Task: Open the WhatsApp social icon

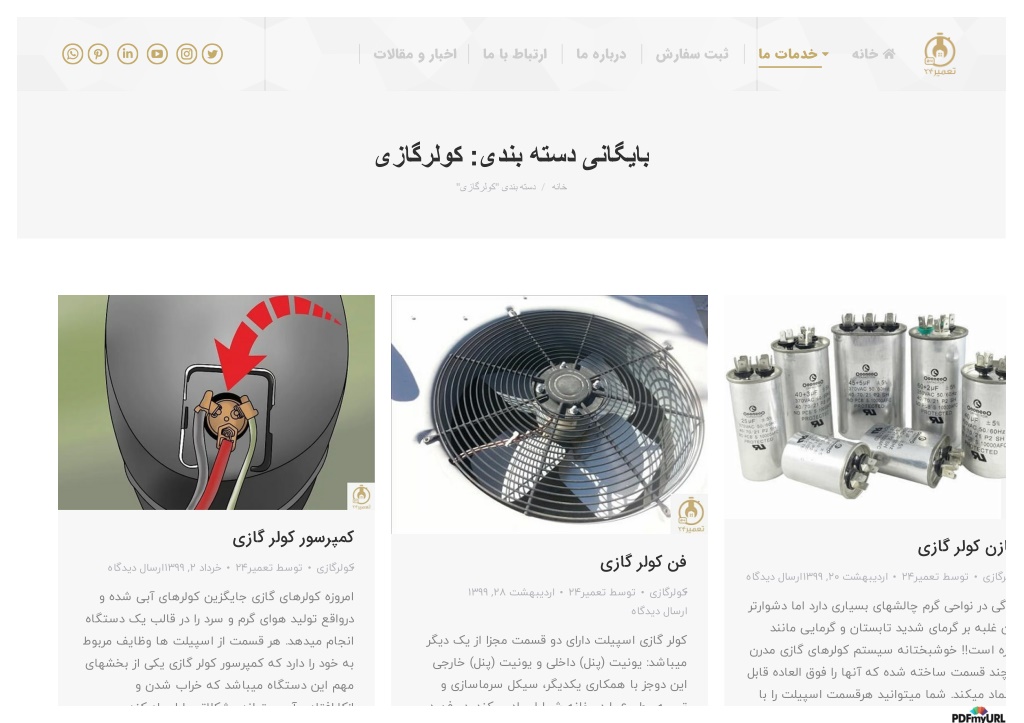Action: 72,54
